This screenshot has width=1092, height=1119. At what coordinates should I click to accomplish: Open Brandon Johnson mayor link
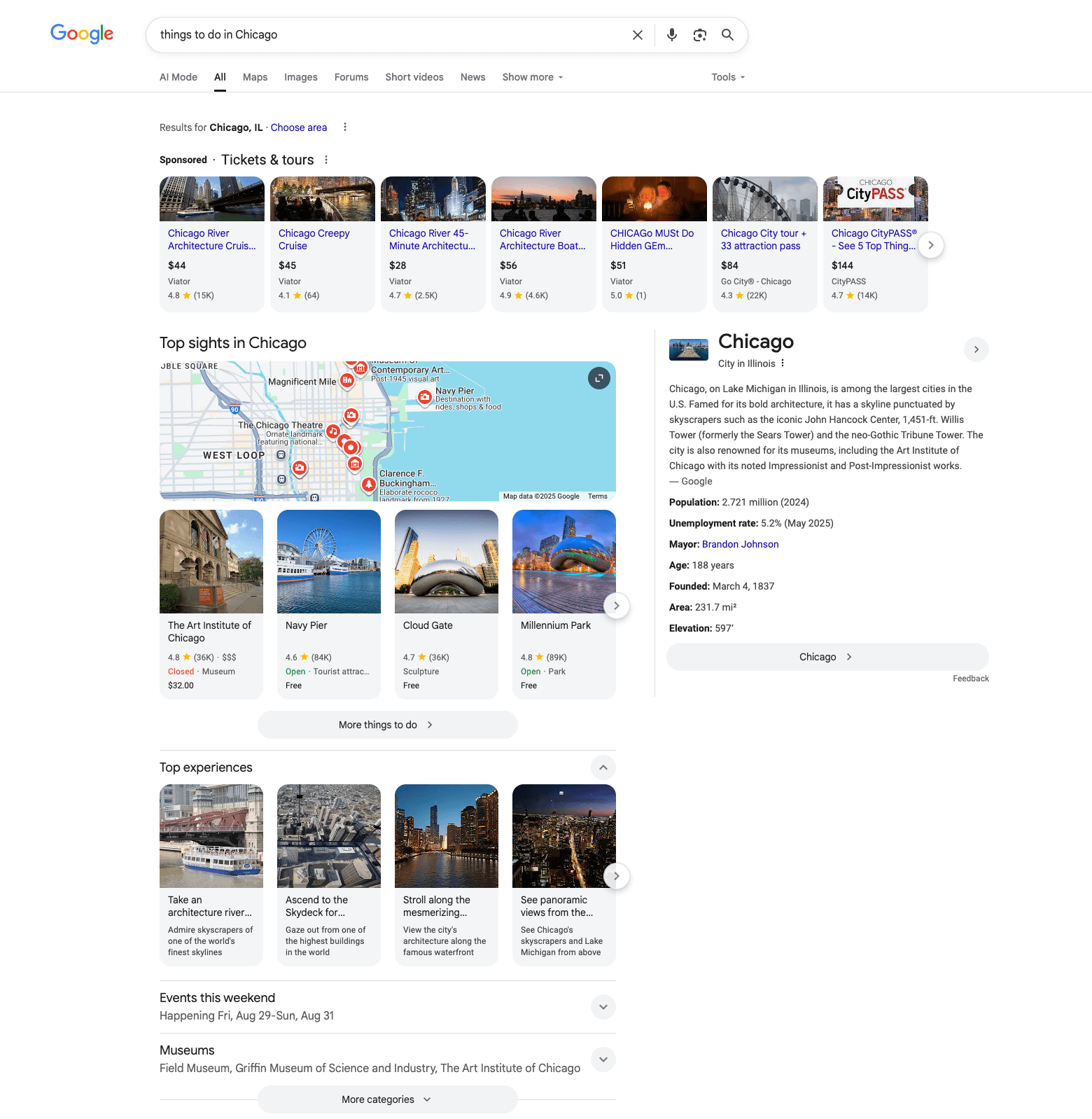coord(740,544)
